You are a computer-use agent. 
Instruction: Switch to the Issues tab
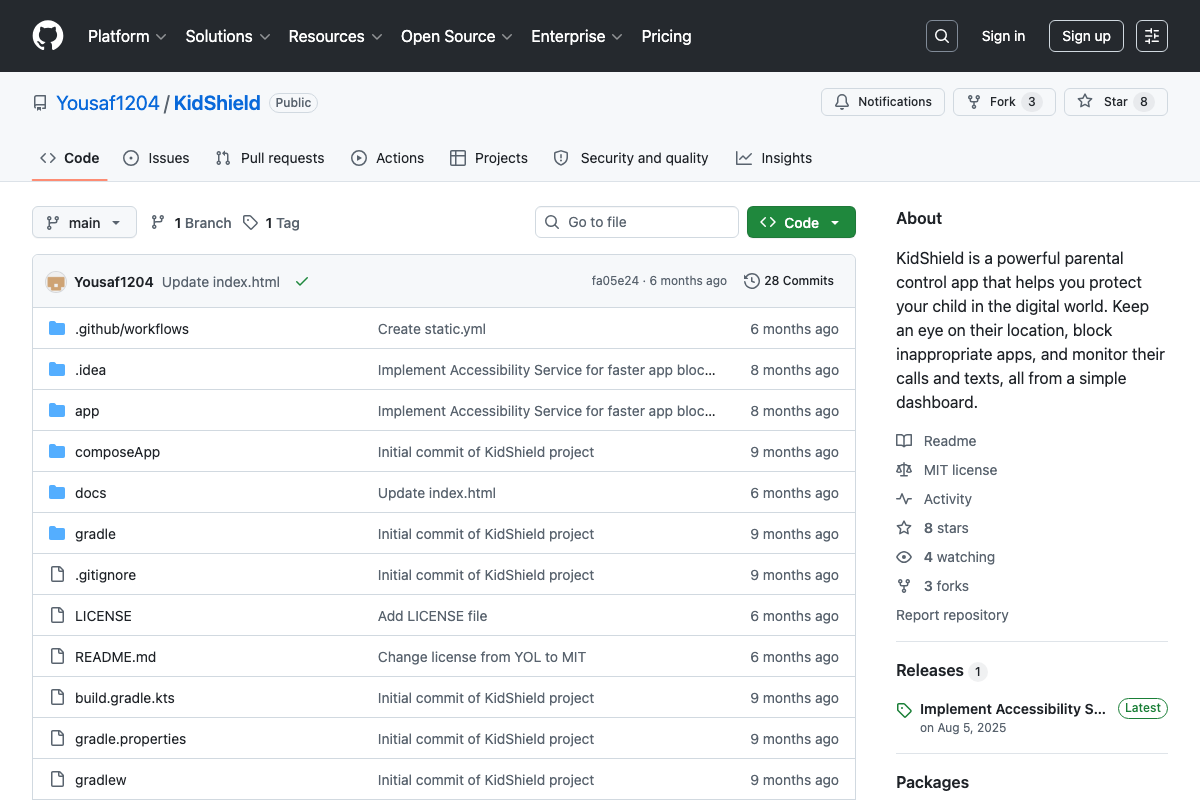156,158
